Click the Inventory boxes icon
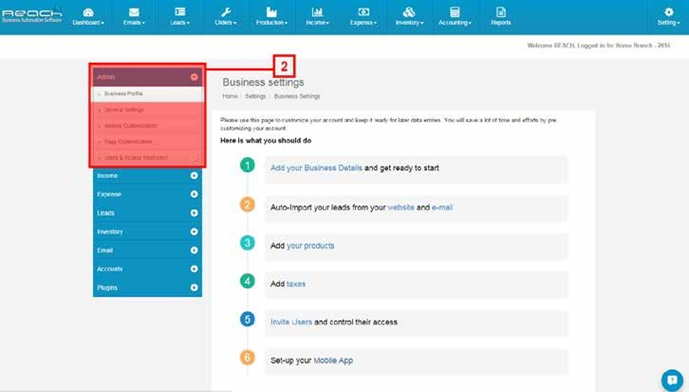Screen dimensions: 689x392 pos(409,12)
